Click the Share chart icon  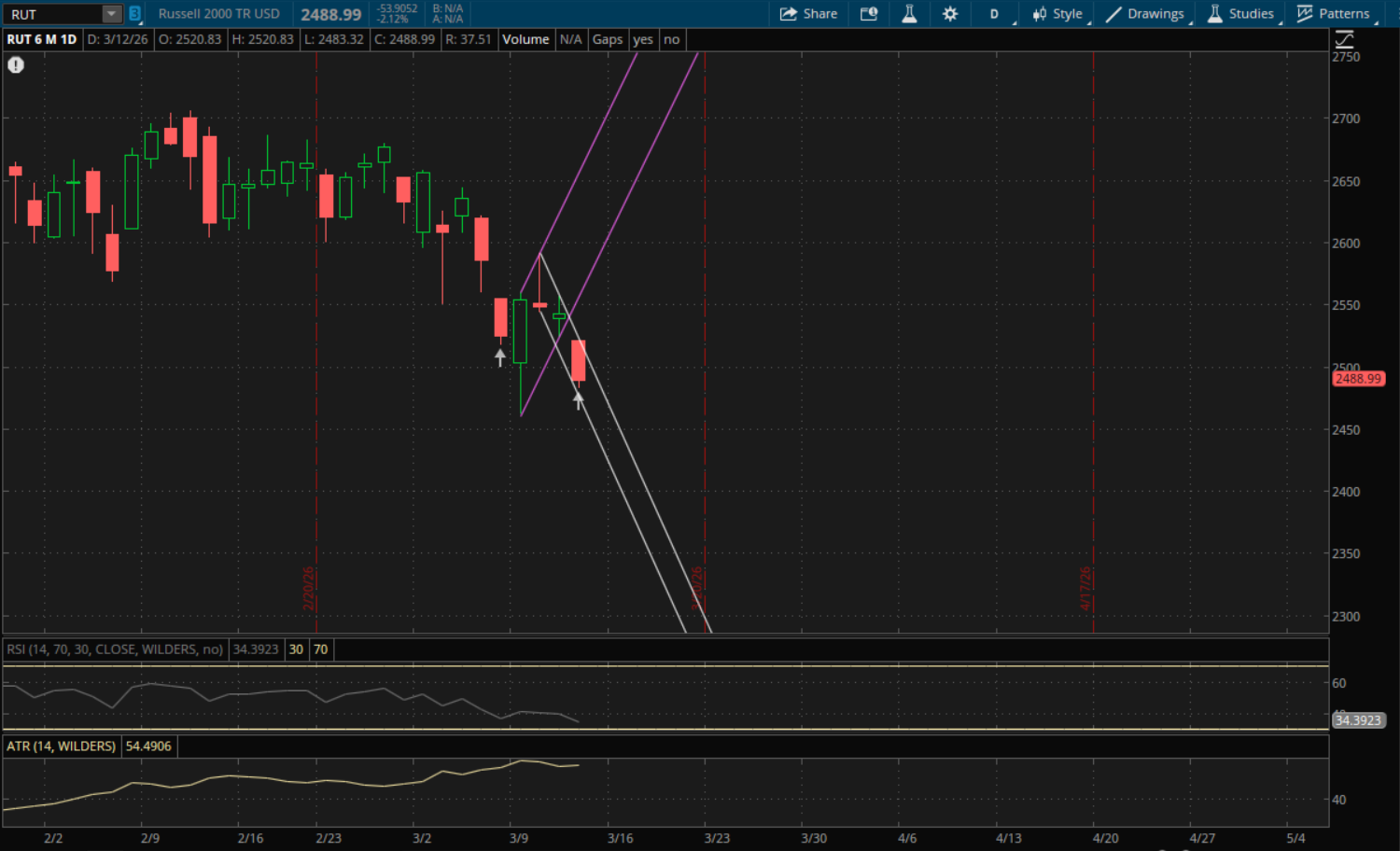coord(808,14)
